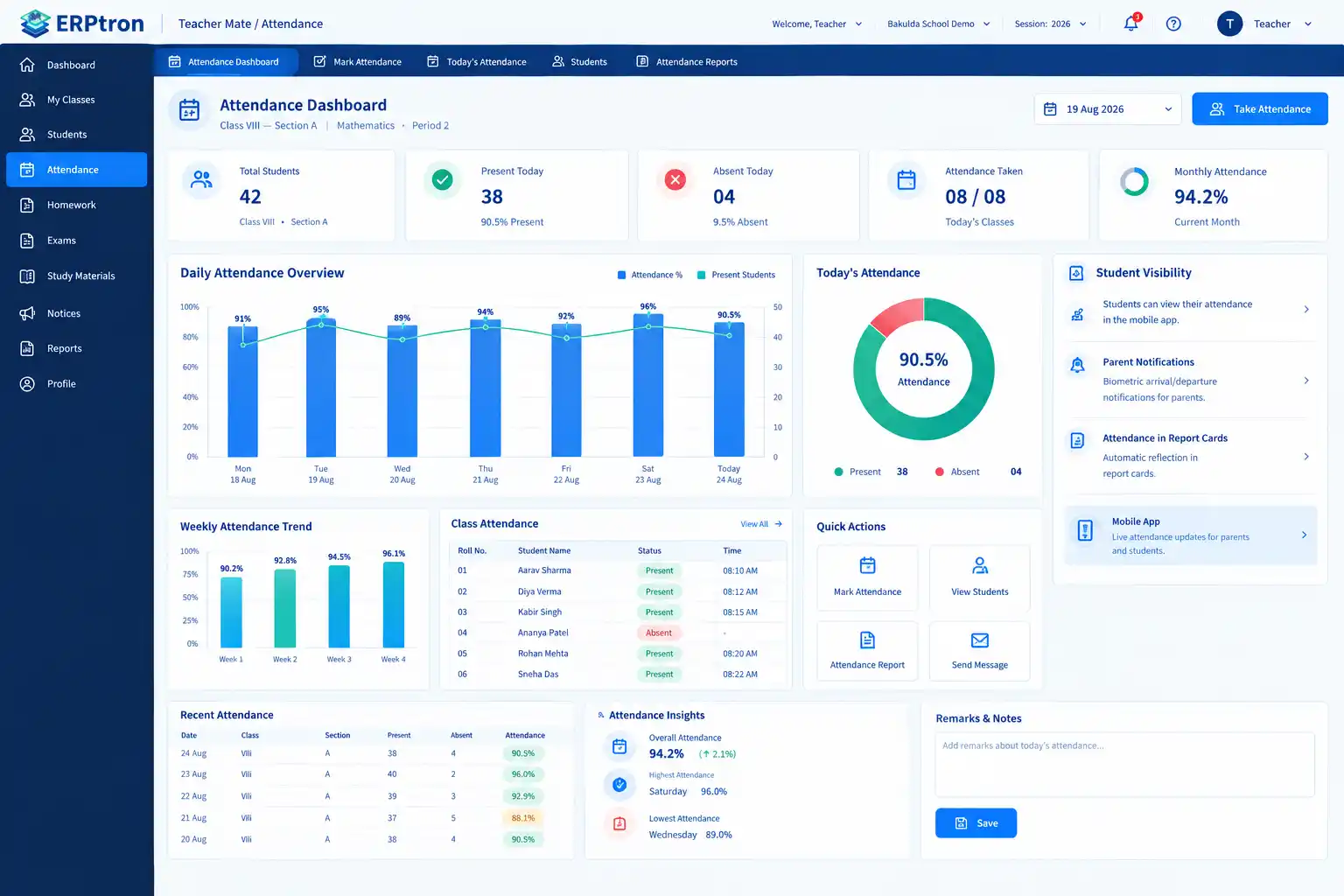The width and height of the screenshot is (1344, 896).
Task: Open the Attendance Reports tab
Action: pos(687,62)
